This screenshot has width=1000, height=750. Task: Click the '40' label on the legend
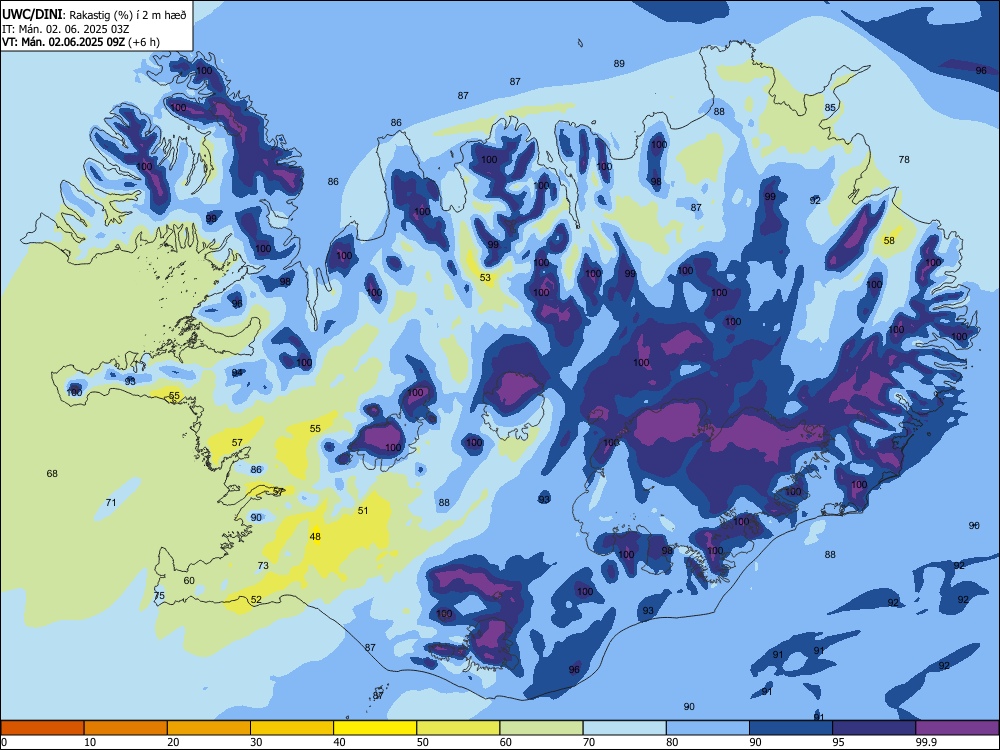coord(339,742)
